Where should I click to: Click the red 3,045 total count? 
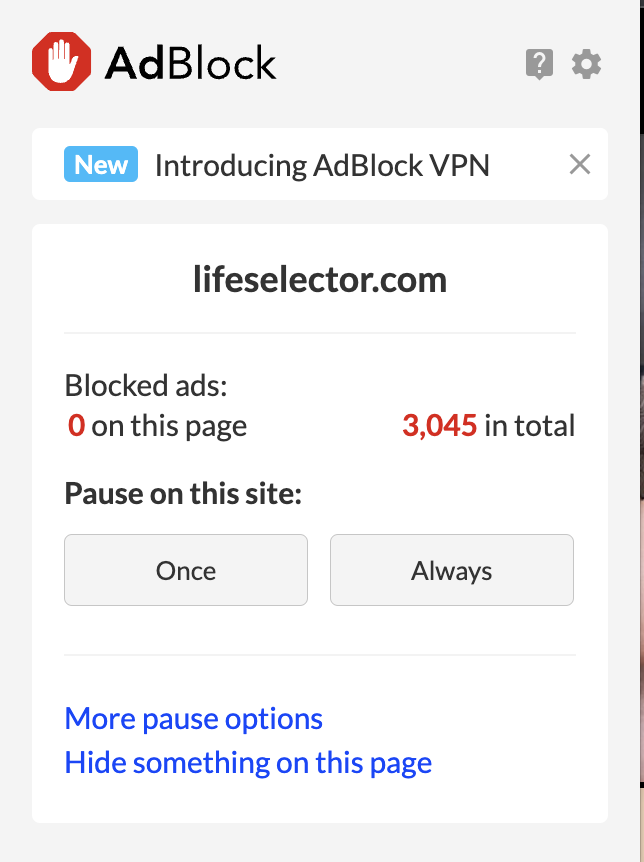[x=439, y=426]
